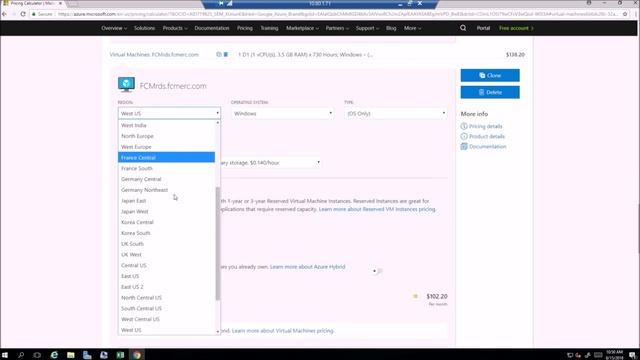Select UK South in the region list
This screenshot has height=360, width=640.
[x=167, y=244]
